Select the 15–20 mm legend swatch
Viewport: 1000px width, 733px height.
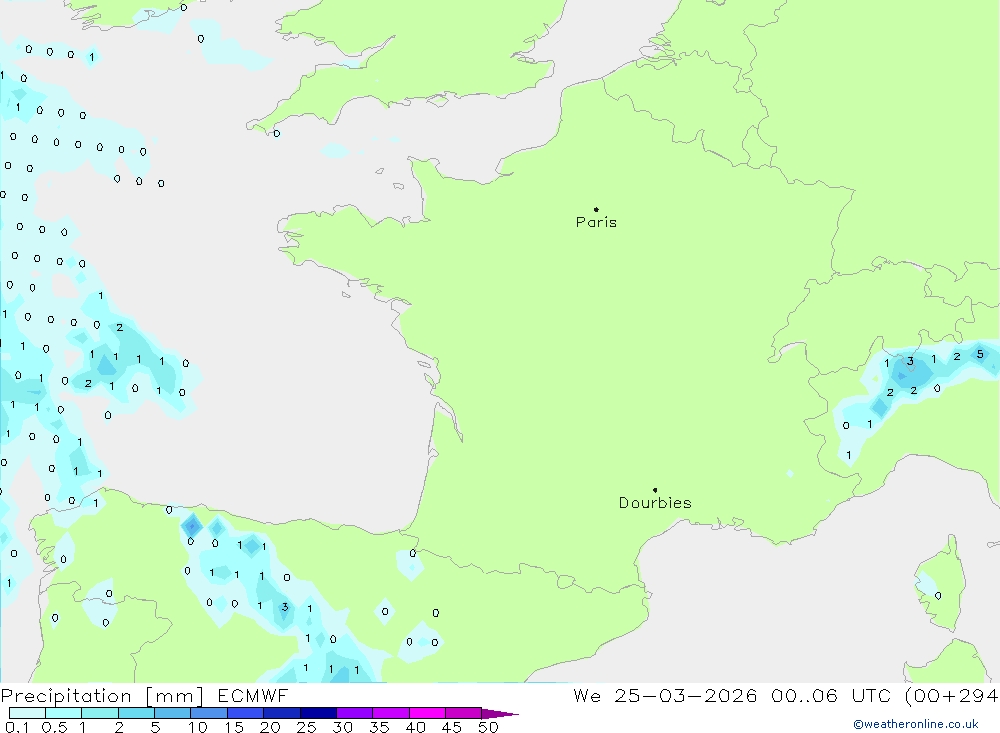[x=246, y=713]
